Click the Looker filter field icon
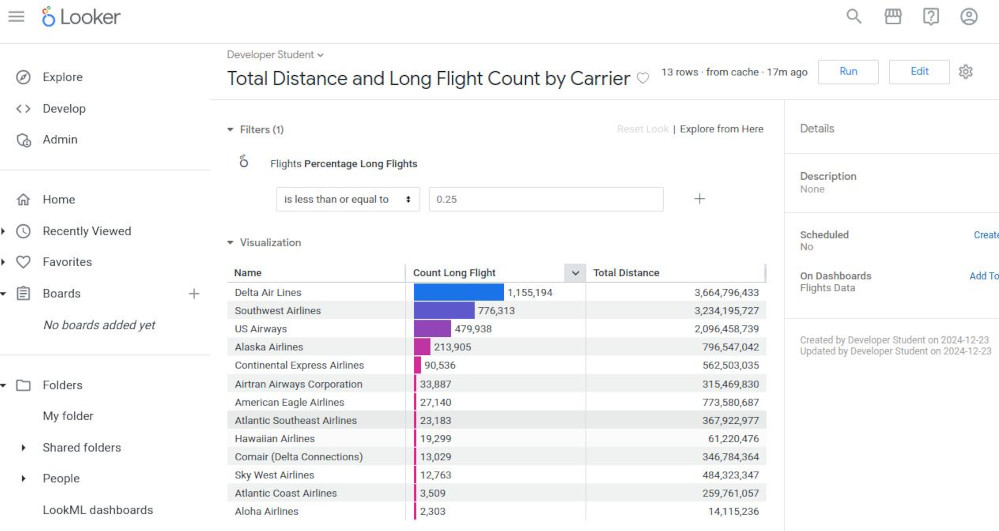This screenshot has width=999, height=531. (x=243, y=161)
